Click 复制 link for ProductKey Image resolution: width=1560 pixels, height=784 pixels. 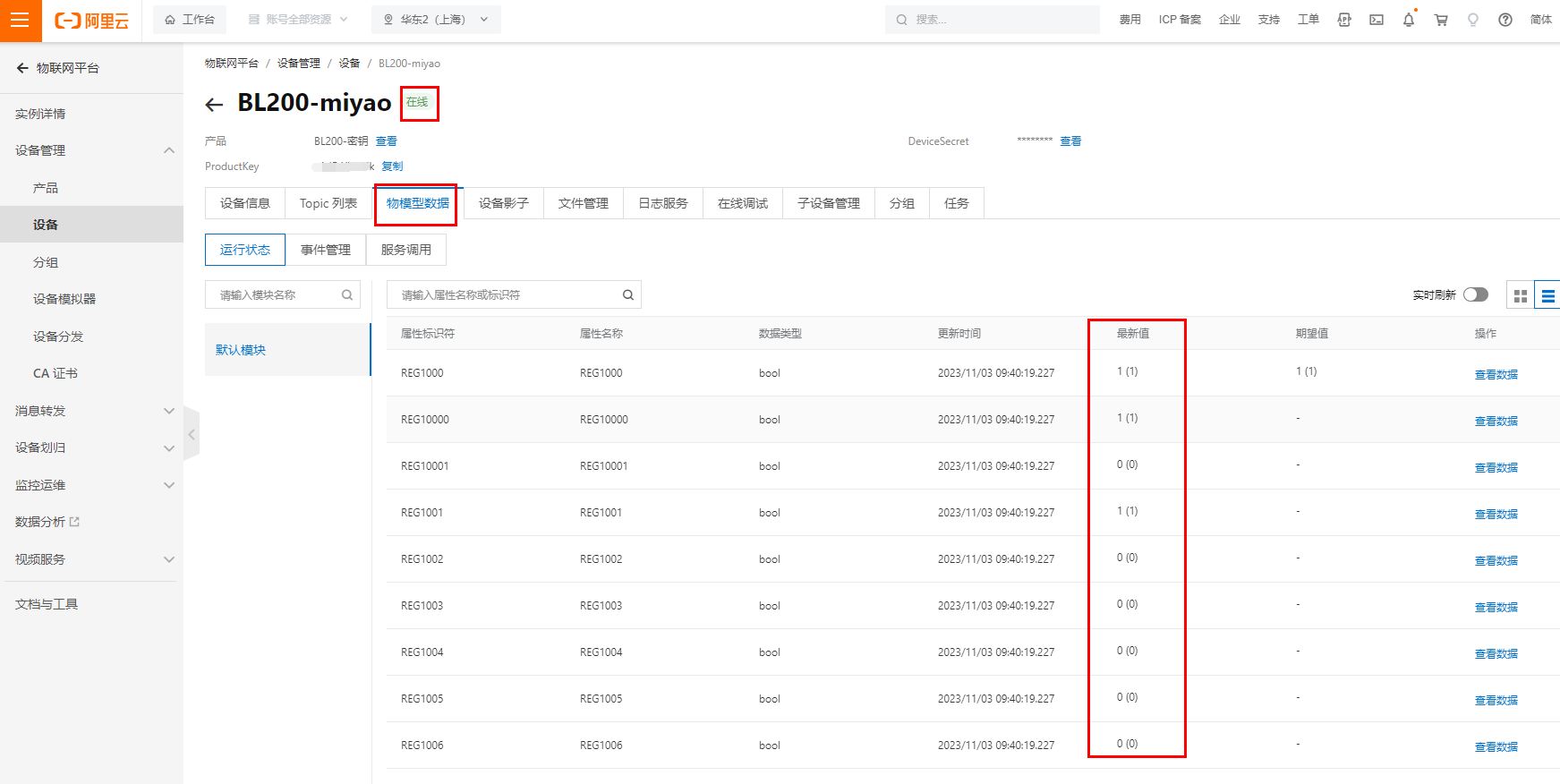(392, 166)
